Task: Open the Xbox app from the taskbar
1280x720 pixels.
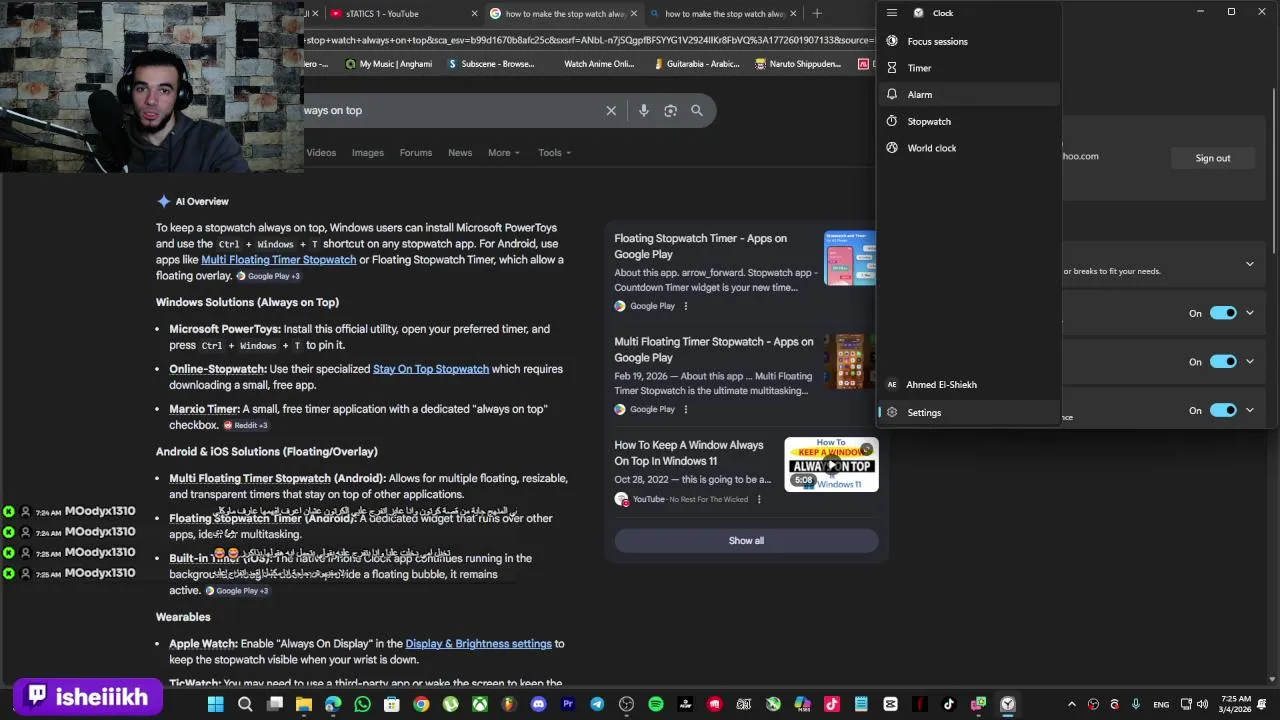Action: tap(480, 704)
